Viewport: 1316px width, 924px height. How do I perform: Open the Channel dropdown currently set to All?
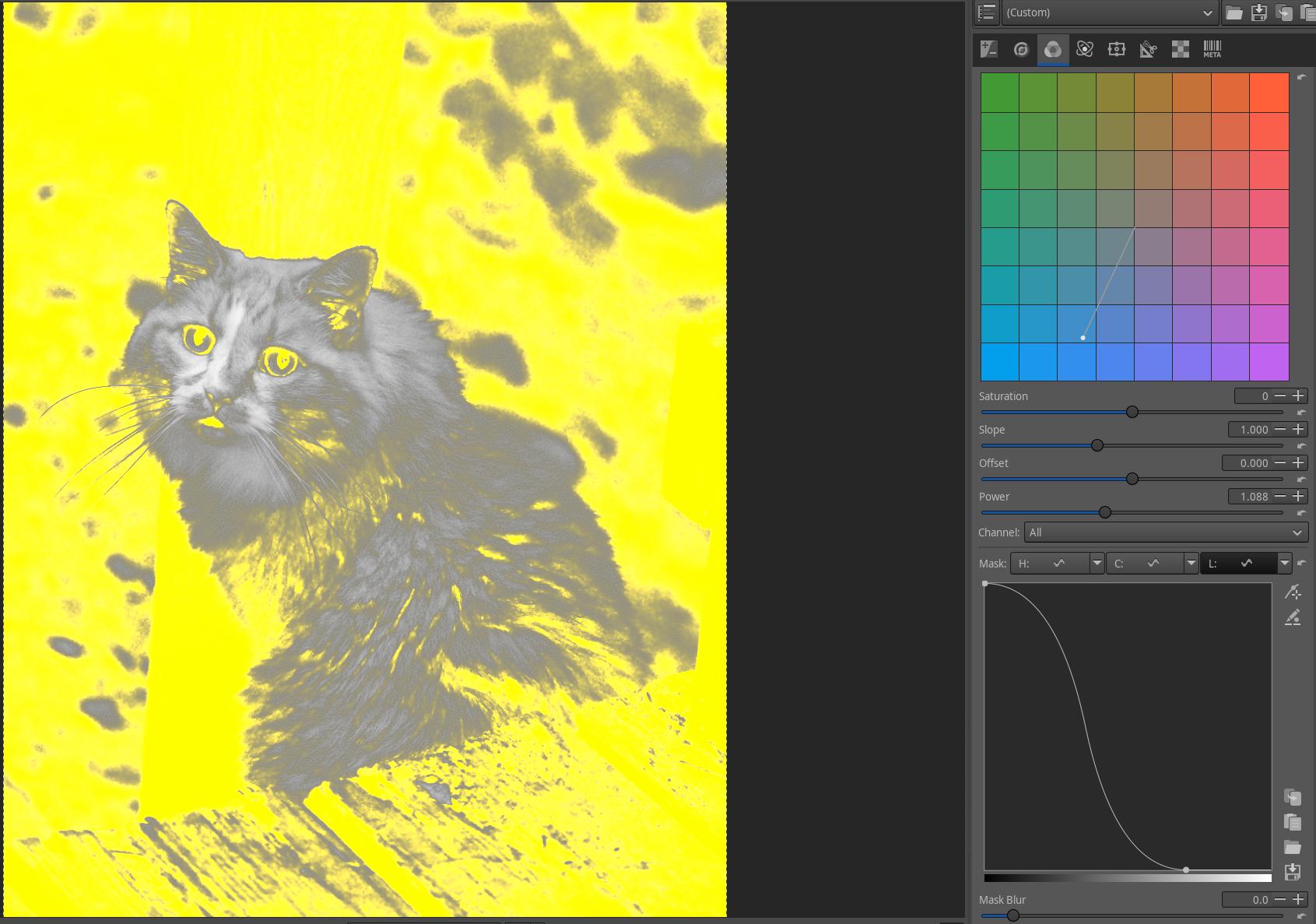(x=1163, y=532)
